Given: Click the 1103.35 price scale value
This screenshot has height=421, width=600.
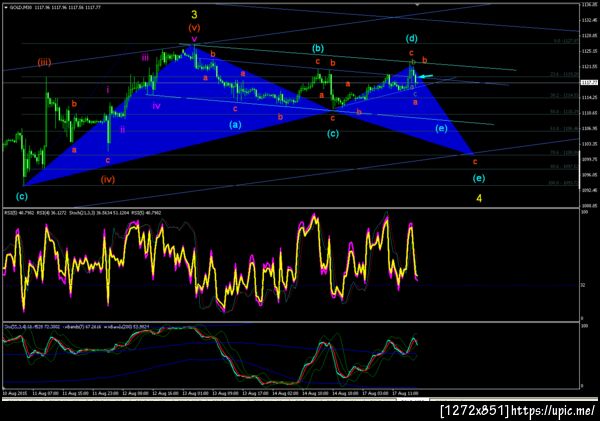Looking at the screenshot, I should 589,144.
